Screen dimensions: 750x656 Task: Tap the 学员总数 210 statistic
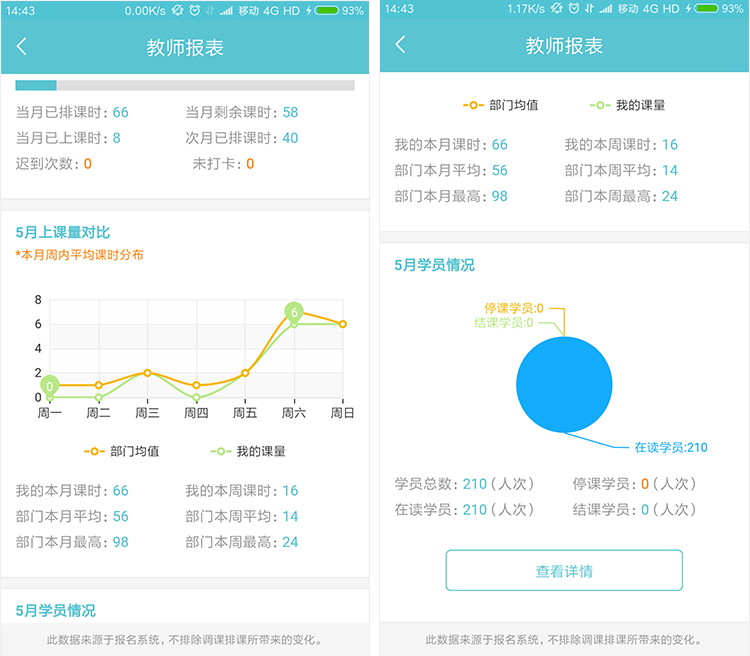[x=474, y=484]
